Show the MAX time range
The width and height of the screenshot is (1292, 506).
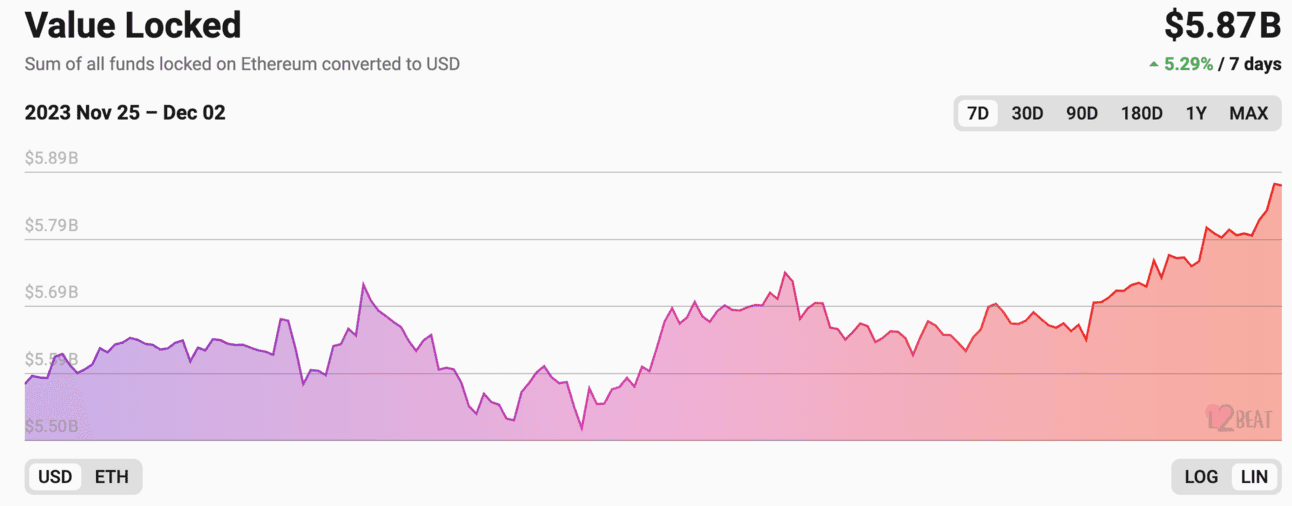pyautogui.click(x=1249, y=113)
